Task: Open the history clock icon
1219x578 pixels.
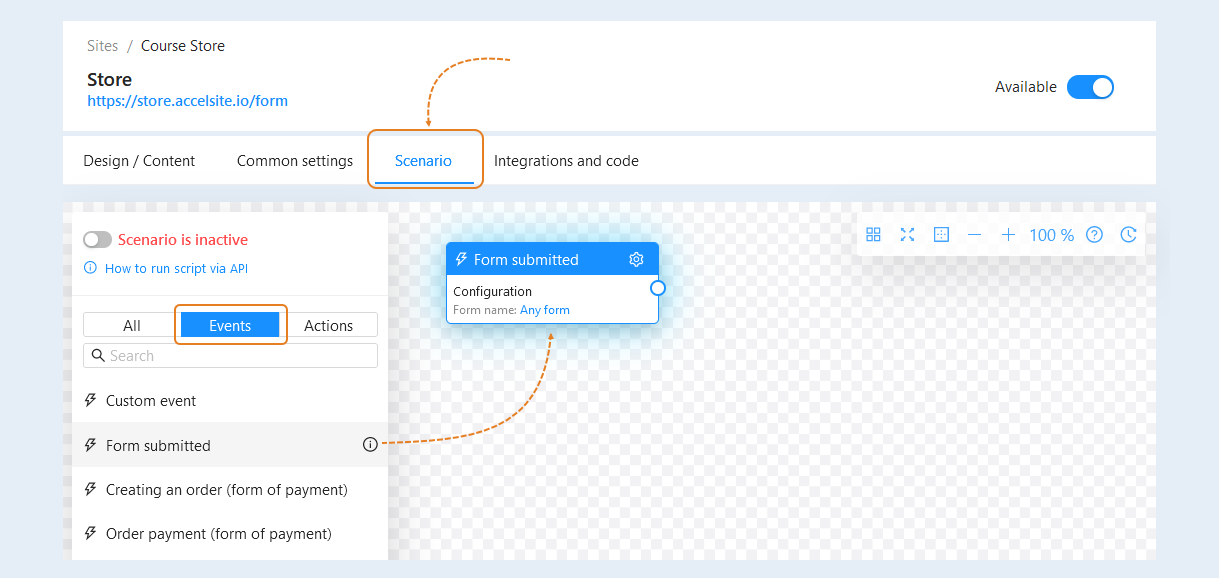Action: [1128, 235]
